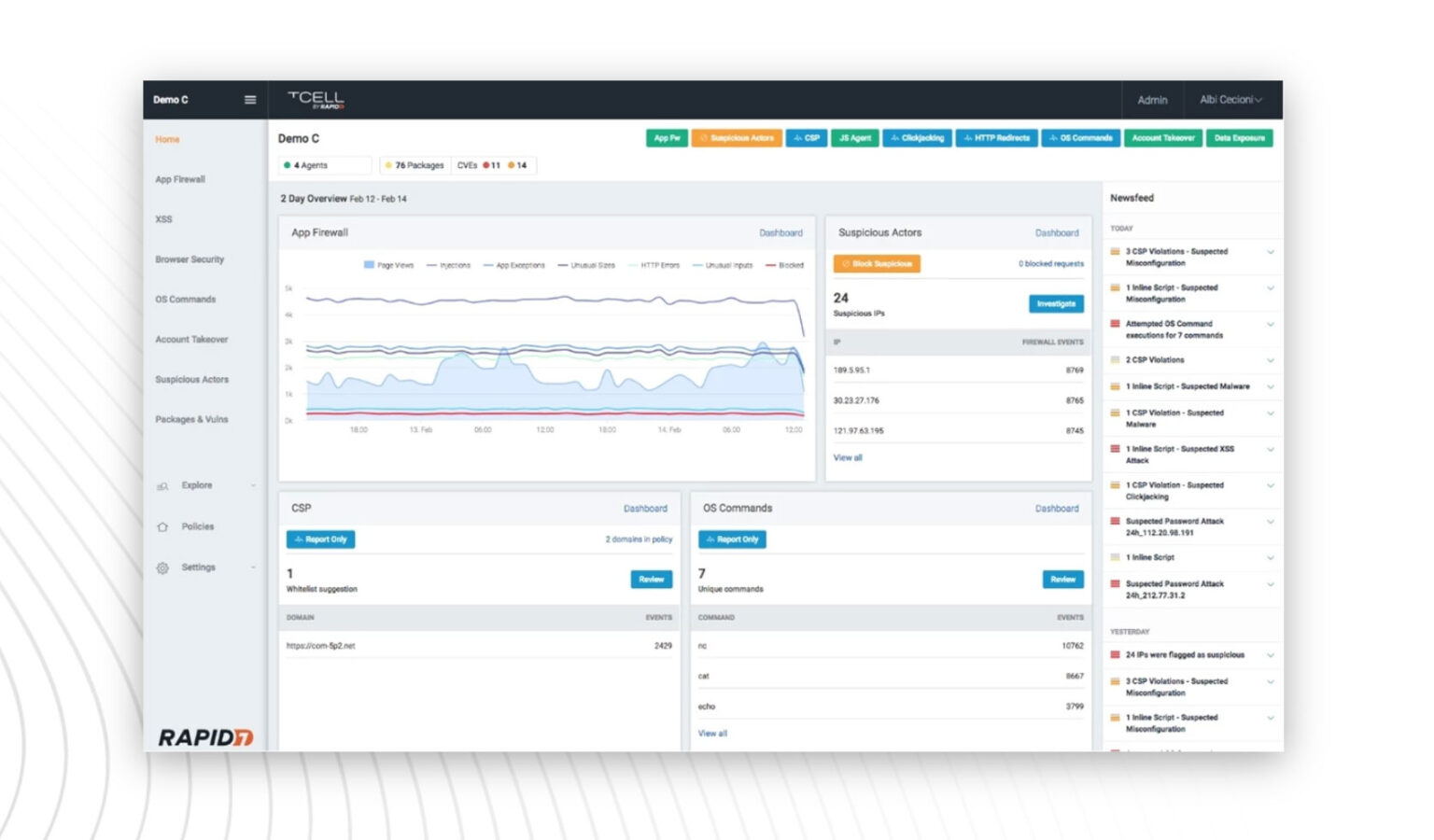The image size is (1434, 840).
Task: Open the Suspicious Actors Dashboard link
Action: [1056, 233]
